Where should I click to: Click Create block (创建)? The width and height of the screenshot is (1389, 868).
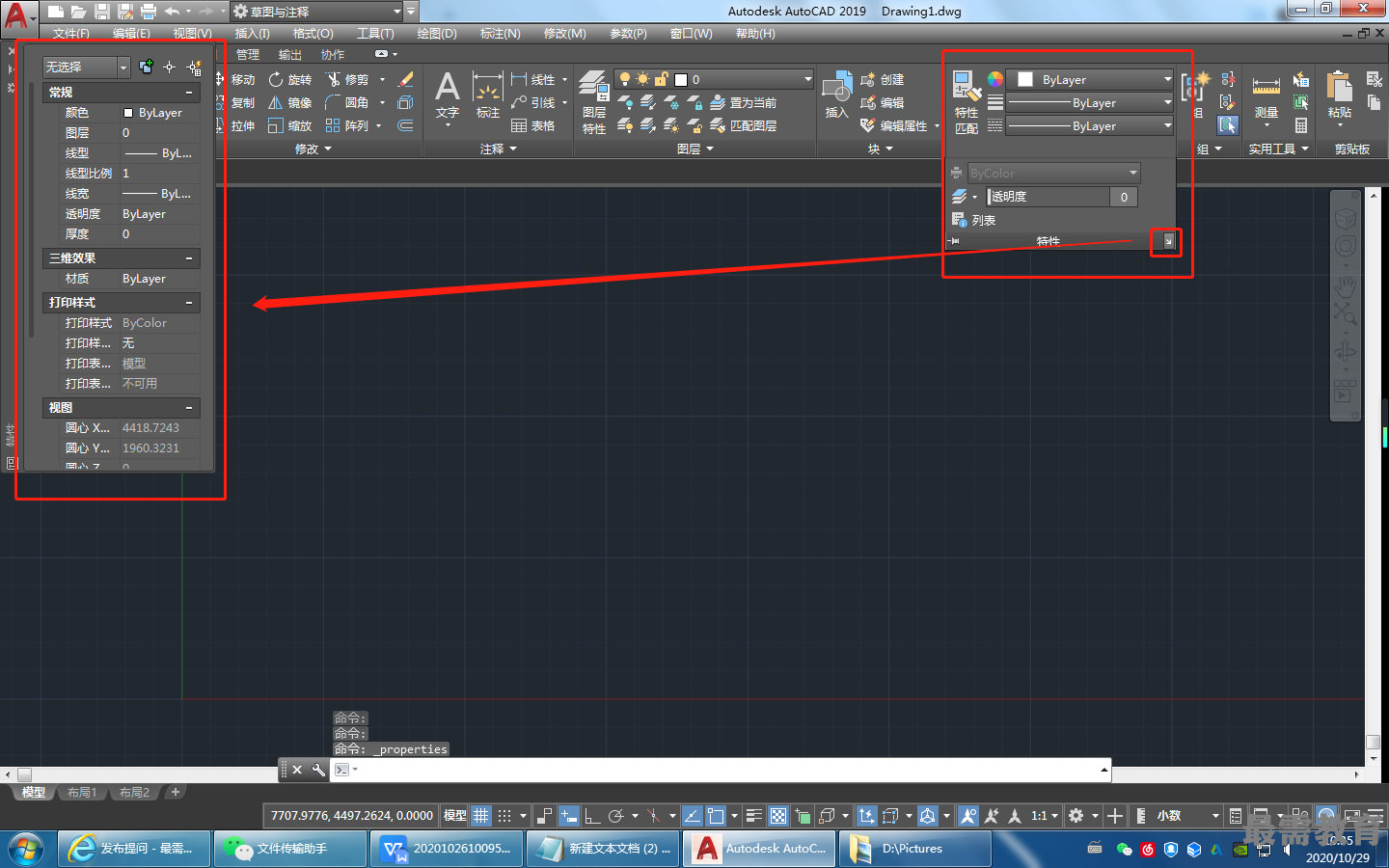pos(883,80)
